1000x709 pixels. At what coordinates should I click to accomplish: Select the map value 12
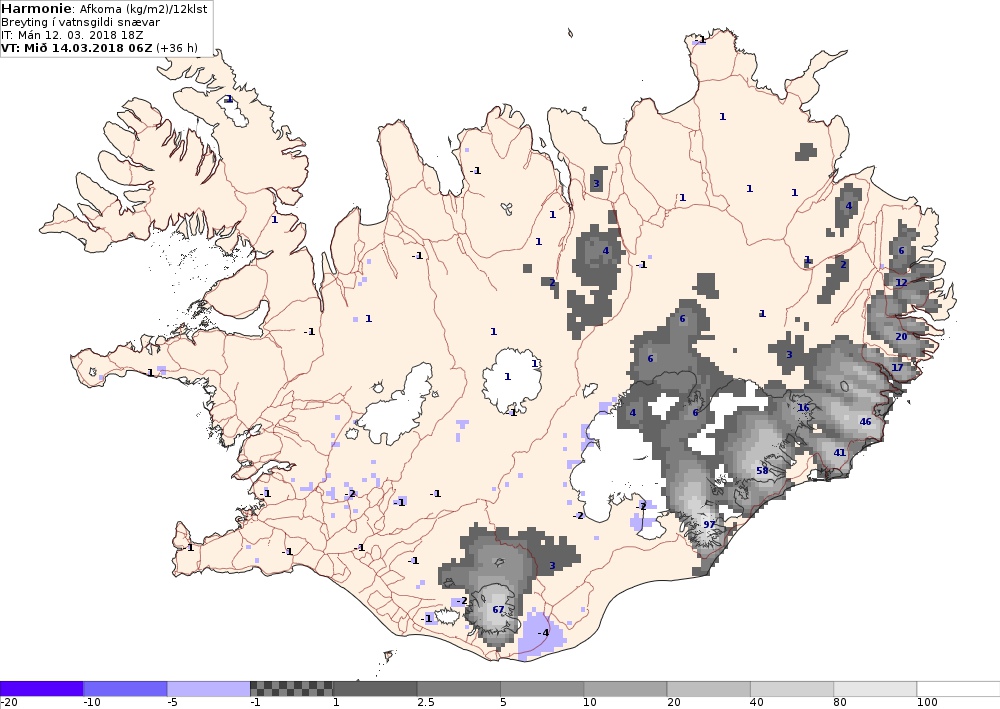(x=901, y=283)
